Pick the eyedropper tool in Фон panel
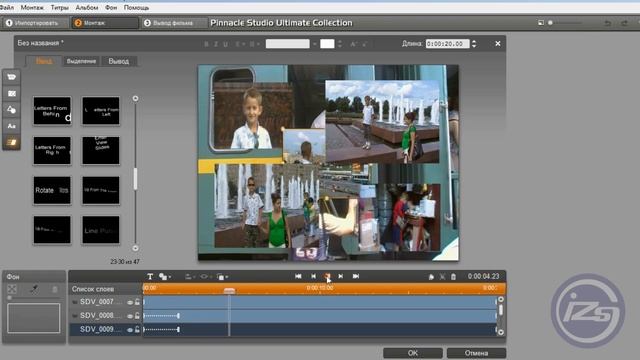 pos(34,289)
